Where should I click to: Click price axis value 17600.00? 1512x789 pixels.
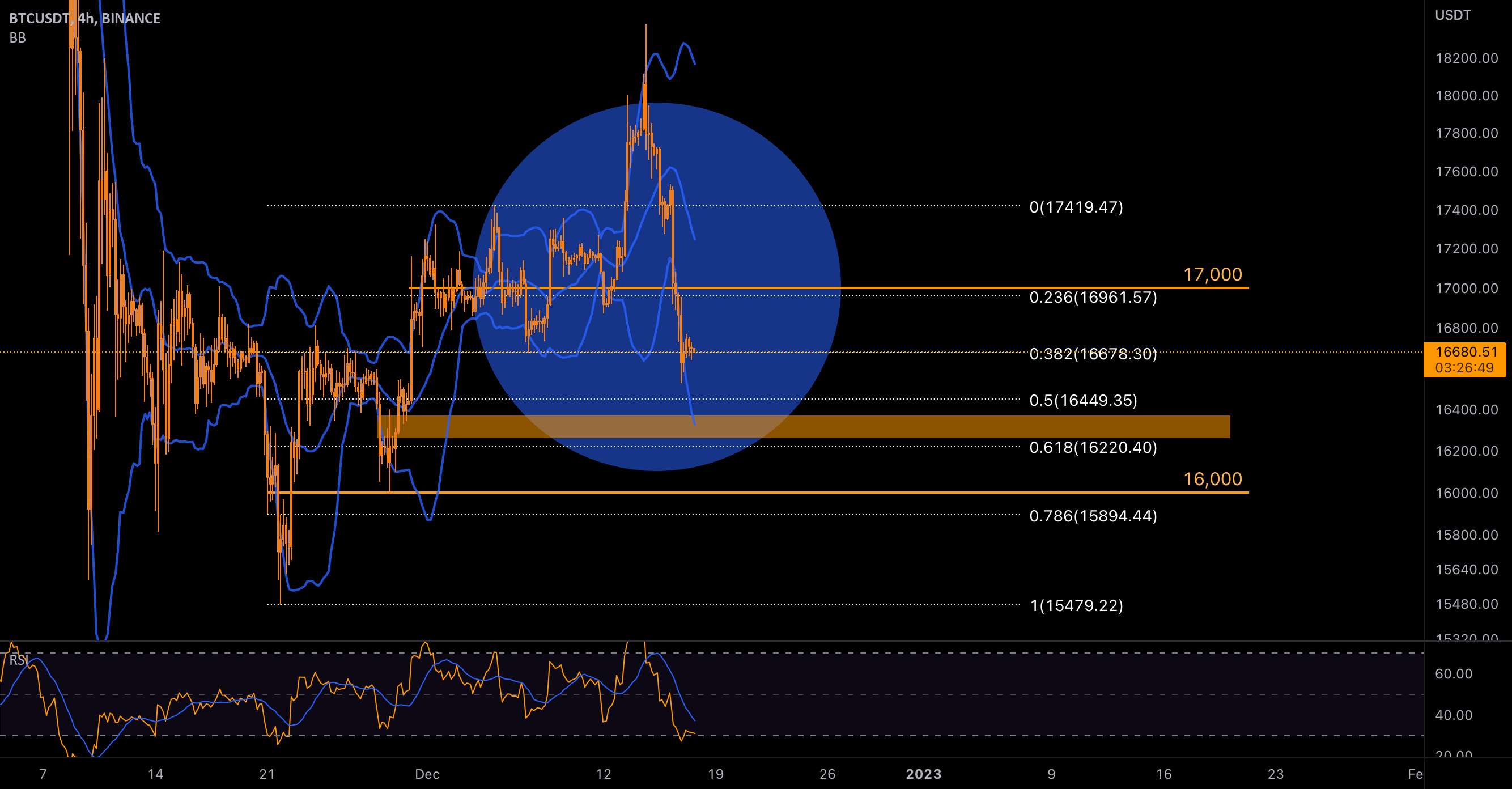[x=1467, y=171]
